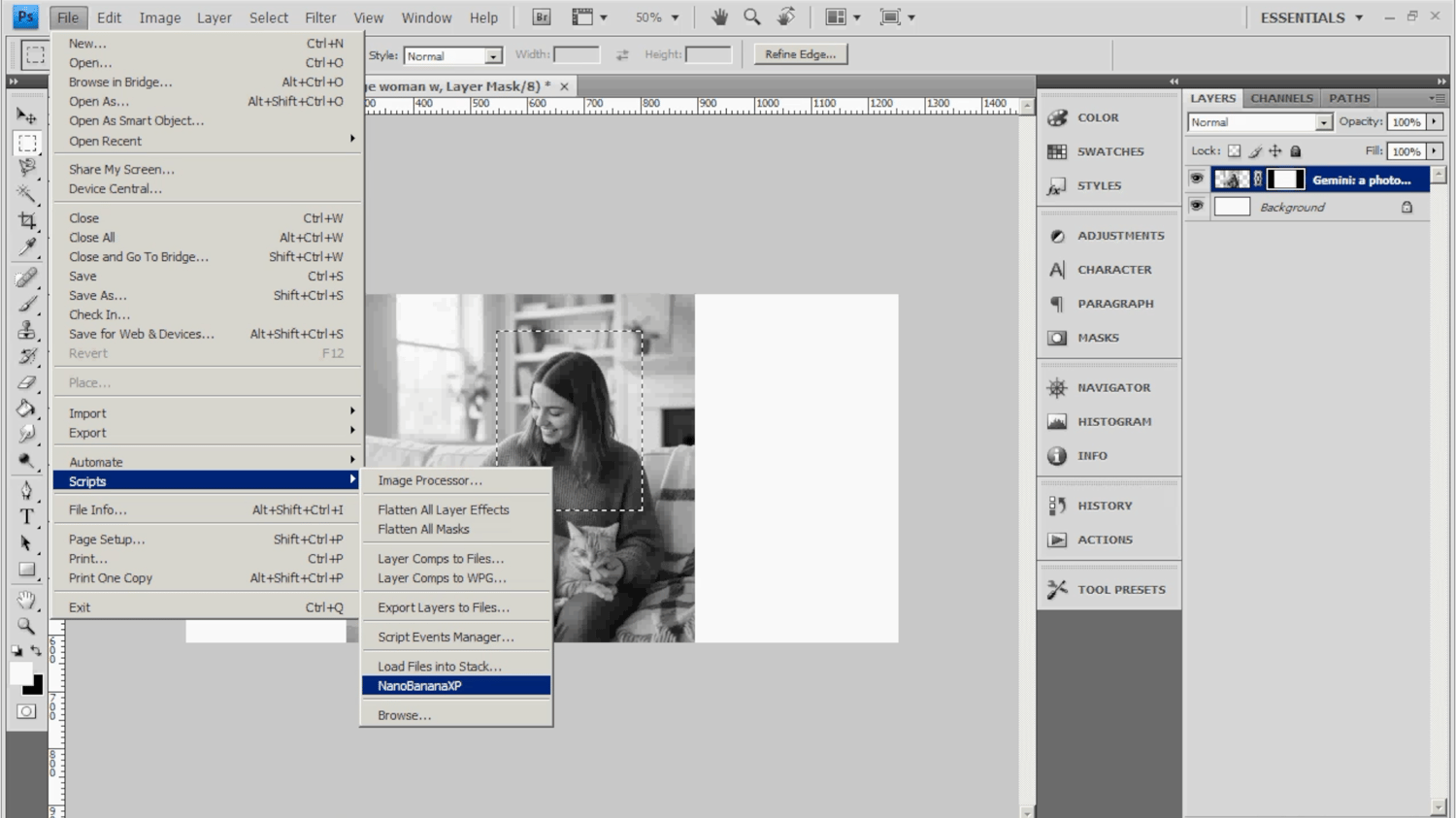Select the Zoom tool in toolbox
This screenshot has width=1456, height=818.
pos(26,627)
